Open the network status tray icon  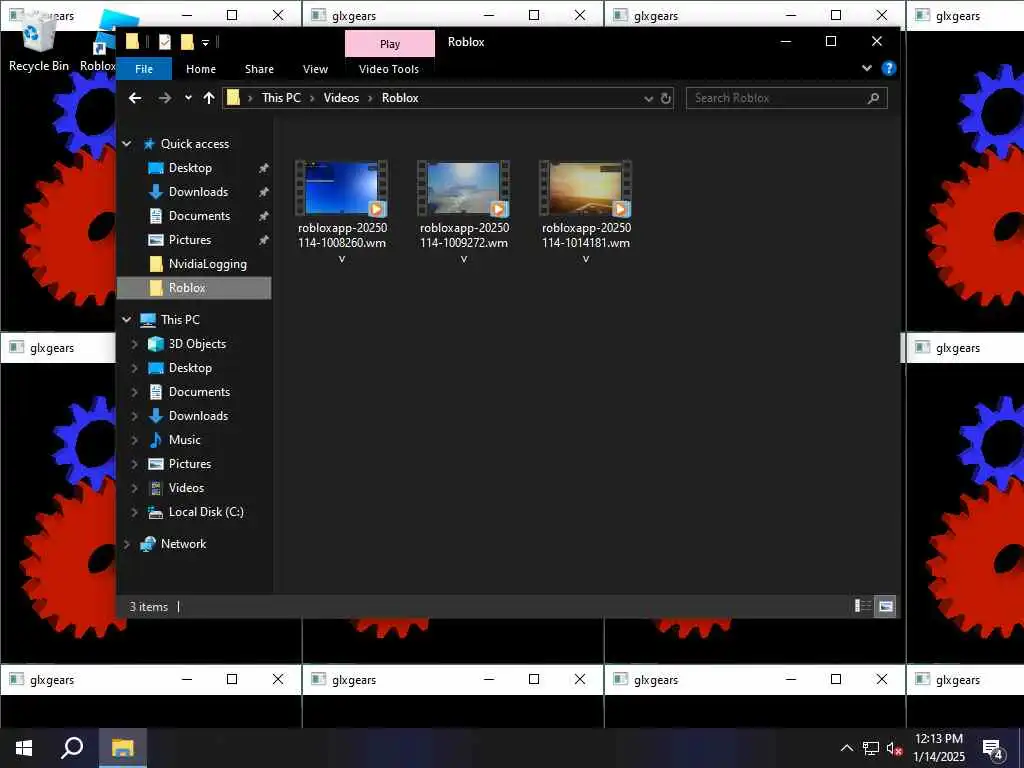(x=871, y=748)
